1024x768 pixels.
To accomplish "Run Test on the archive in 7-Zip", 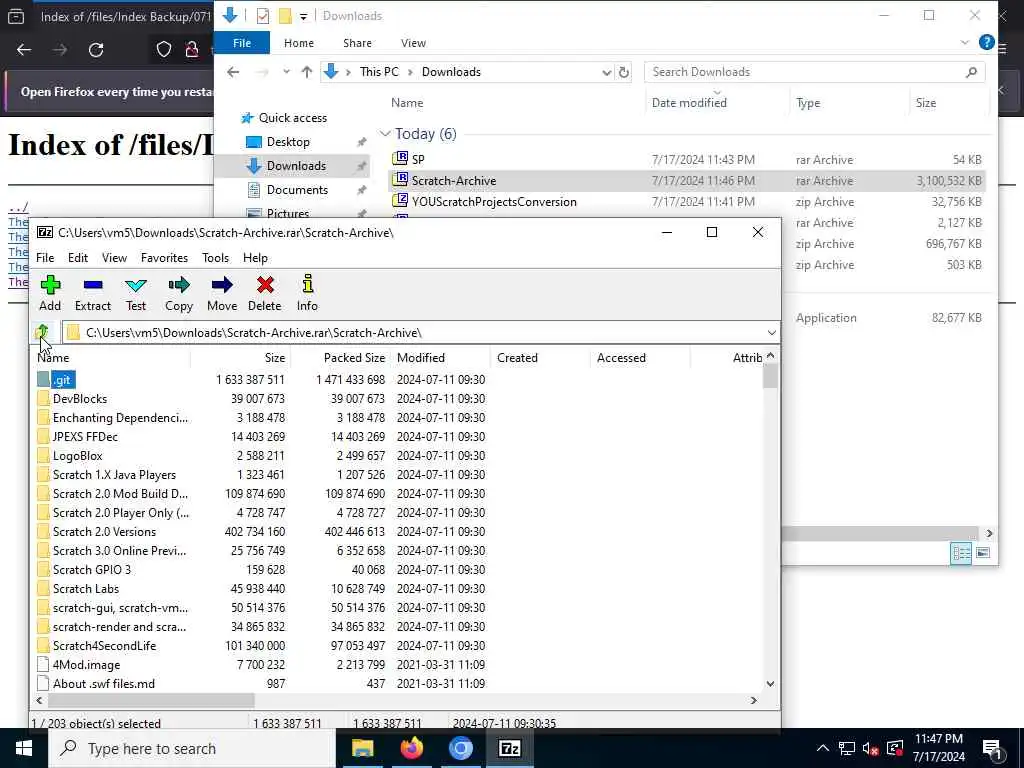I will pyautogui.click(x=136, y=293).
